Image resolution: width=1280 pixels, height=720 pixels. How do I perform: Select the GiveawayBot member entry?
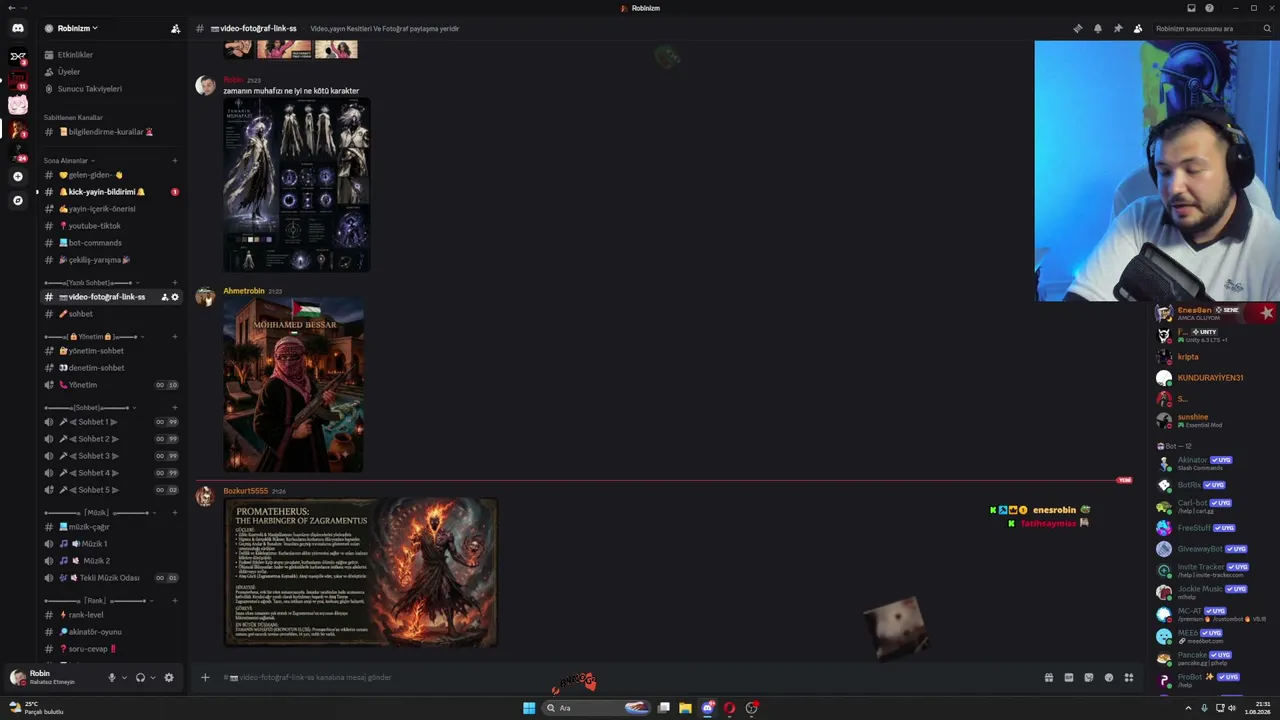(x=1200, y=549)
